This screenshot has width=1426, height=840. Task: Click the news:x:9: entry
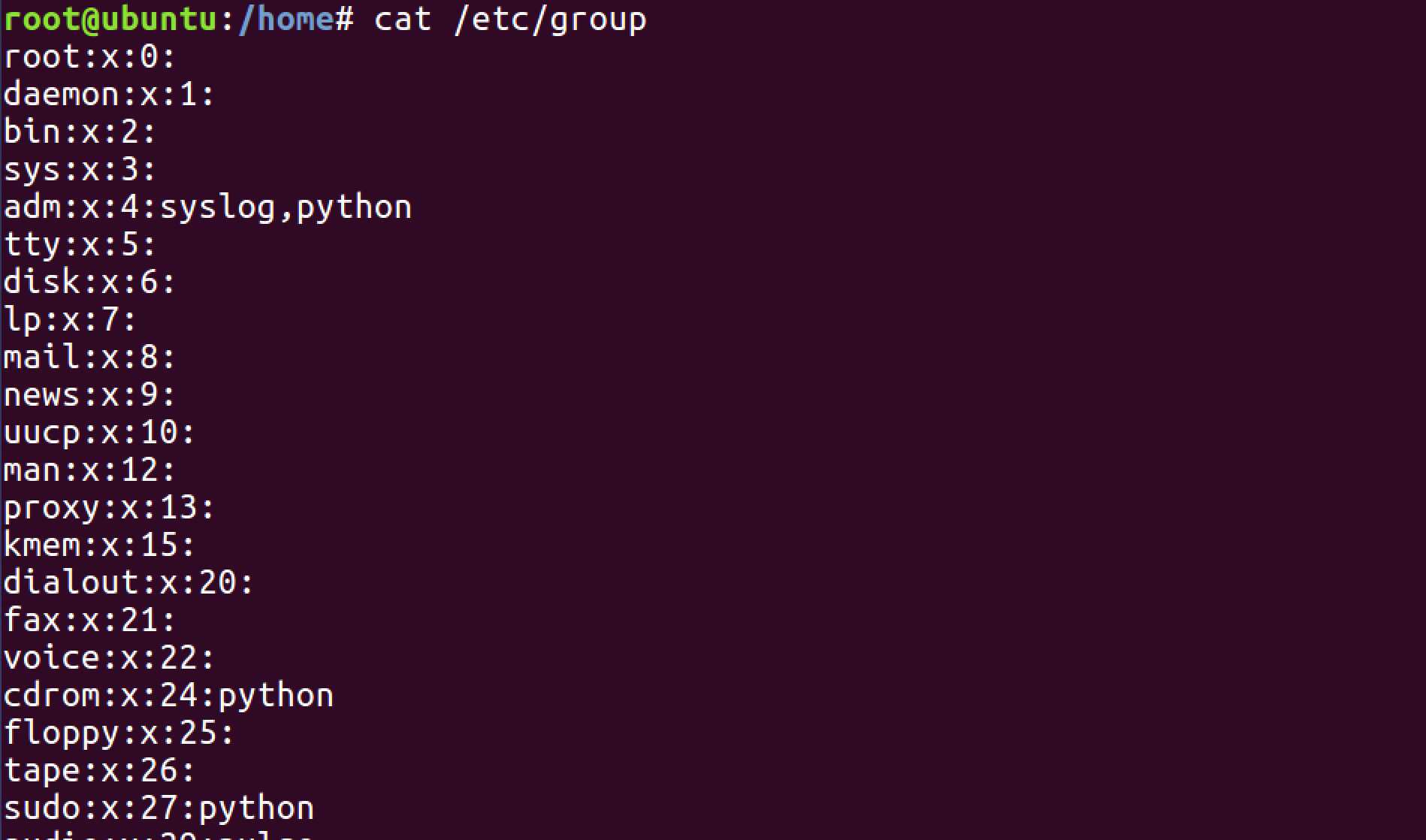(89, 395)
